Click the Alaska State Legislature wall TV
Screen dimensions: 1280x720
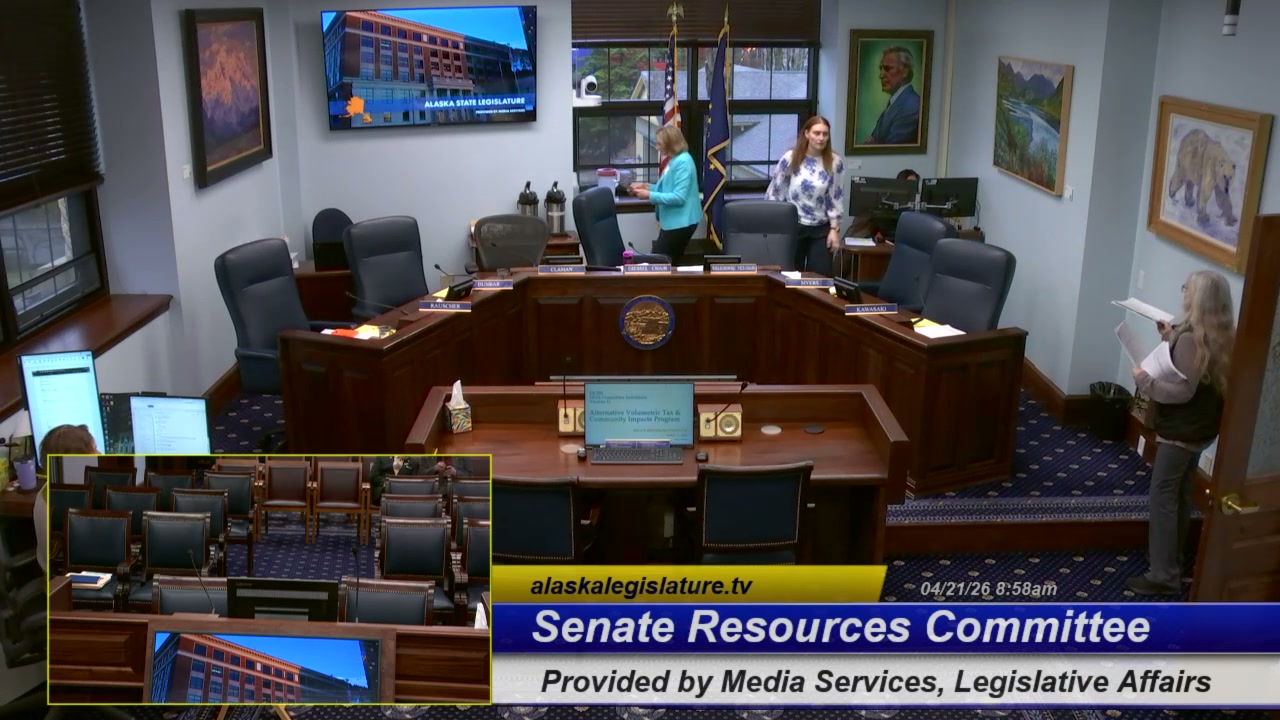point(429,67)
